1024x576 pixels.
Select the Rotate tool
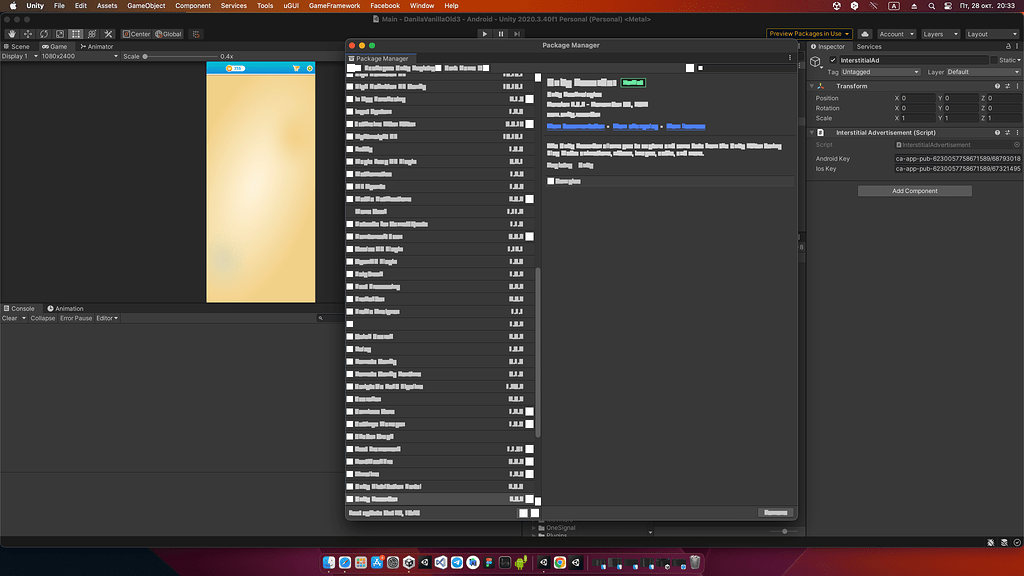pos(44,33)
